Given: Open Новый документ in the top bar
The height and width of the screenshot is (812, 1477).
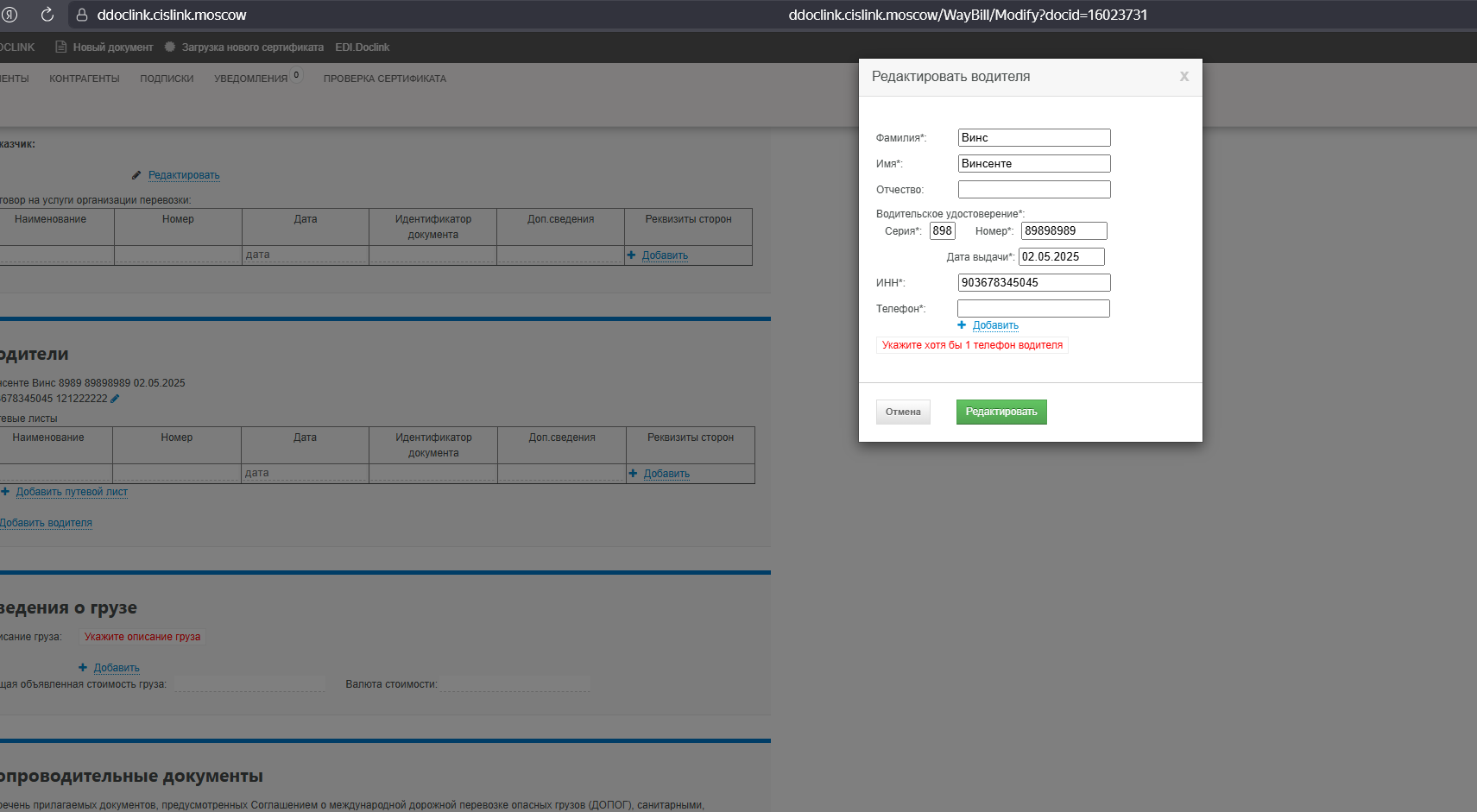Looking at the screenshot, I should coord(113,47).
